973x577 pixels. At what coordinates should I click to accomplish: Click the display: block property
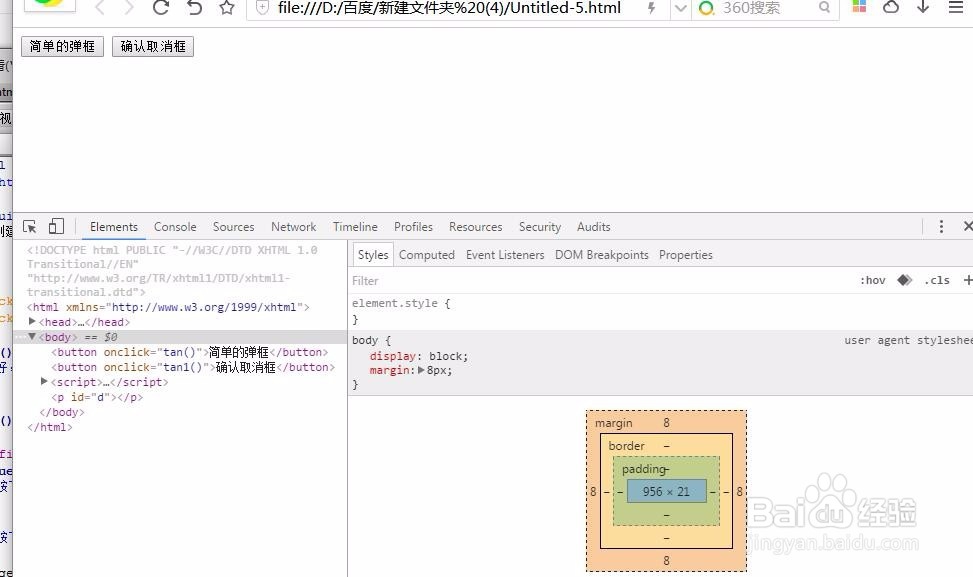pos(419,356)
